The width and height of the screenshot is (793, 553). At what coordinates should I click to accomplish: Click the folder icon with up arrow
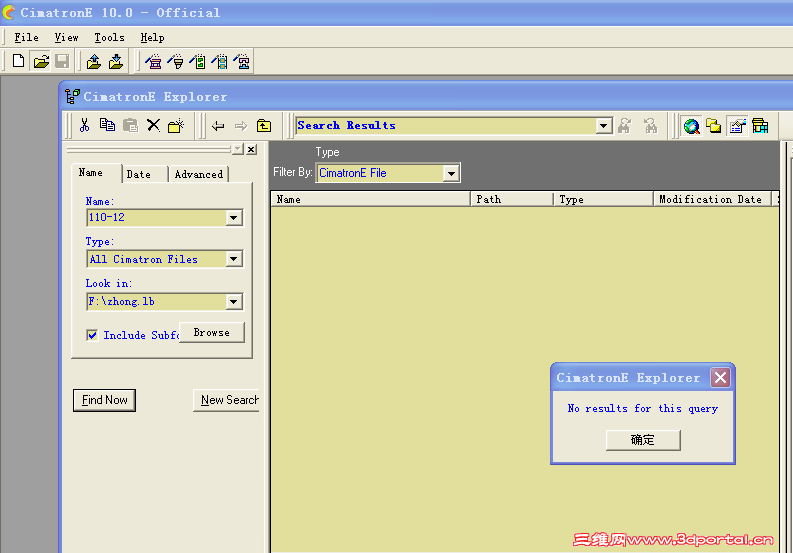(x=94, y=61)
